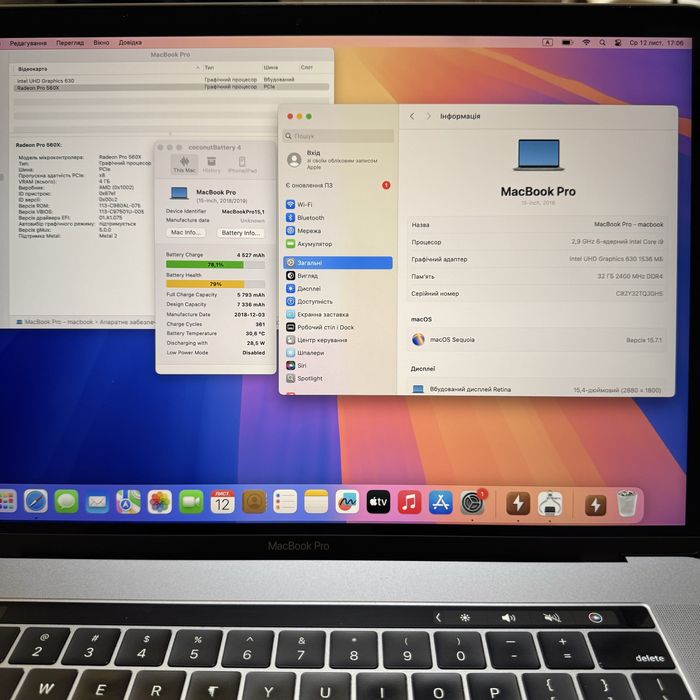
Task: Click the yellow Battery Health progress bar
Action: (216, 284)
